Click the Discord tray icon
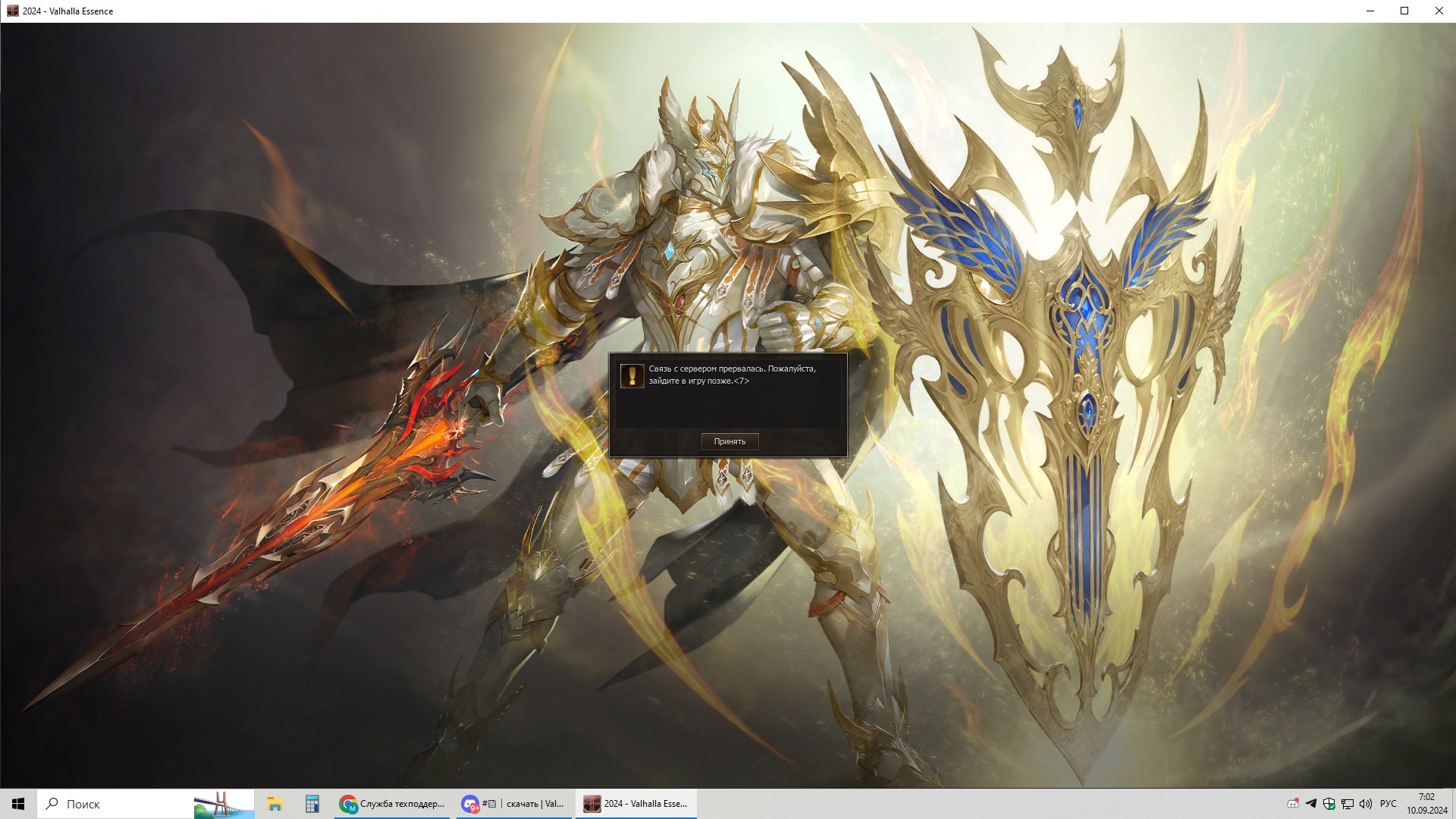1456x819 pixels. click(x=1293, y=804)
